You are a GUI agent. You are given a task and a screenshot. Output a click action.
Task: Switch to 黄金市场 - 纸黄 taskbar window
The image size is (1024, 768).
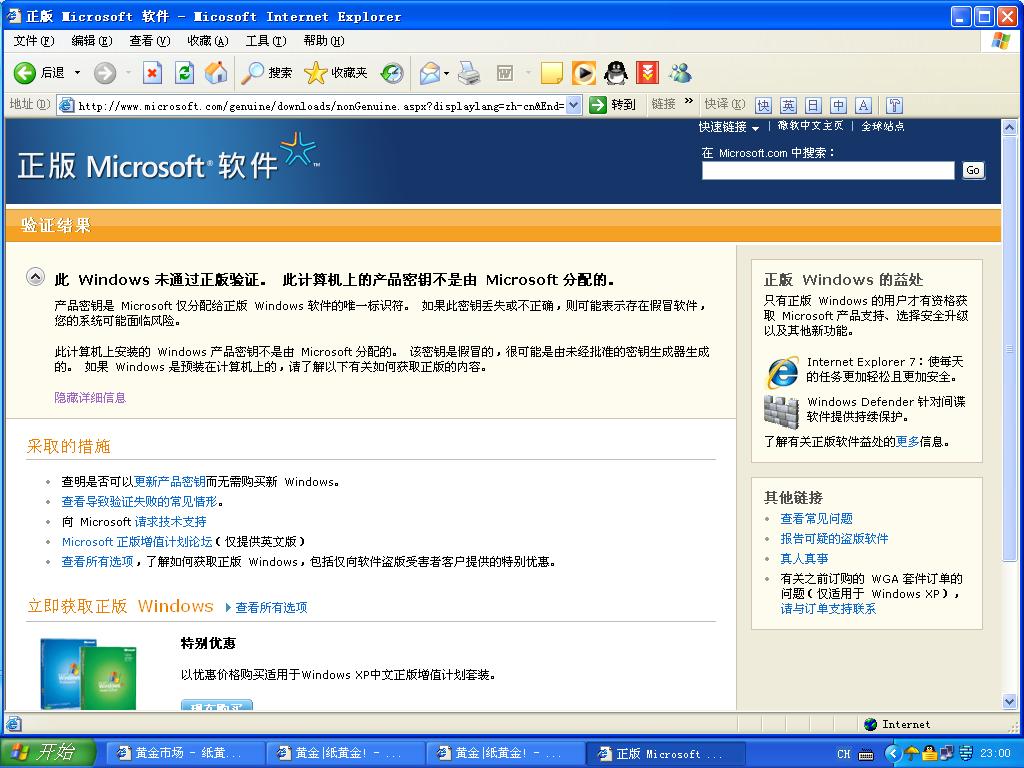184,753
